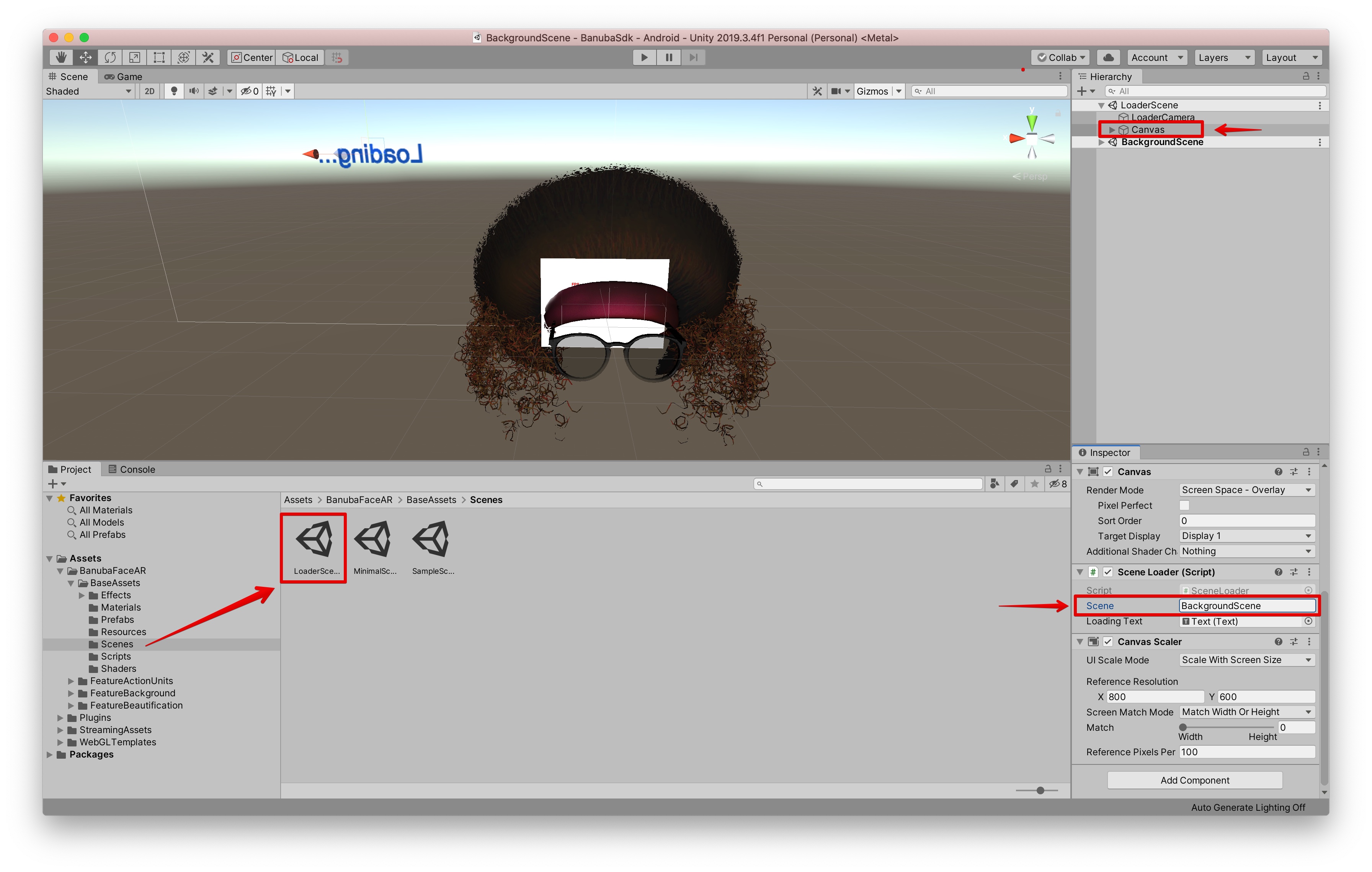The width and height of the screenshot is (1372, 872).
Task: Click the Play button
Action: (x=644, y=57)
